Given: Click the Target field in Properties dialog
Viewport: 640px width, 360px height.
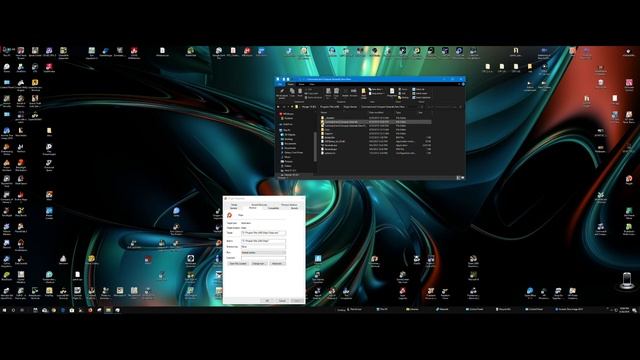Looking at the screenshot, I should click(x=263, y=233).
